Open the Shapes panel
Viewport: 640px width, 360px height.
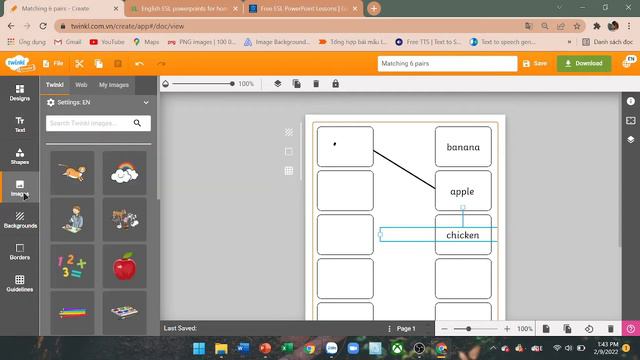[x=20, y=156]
